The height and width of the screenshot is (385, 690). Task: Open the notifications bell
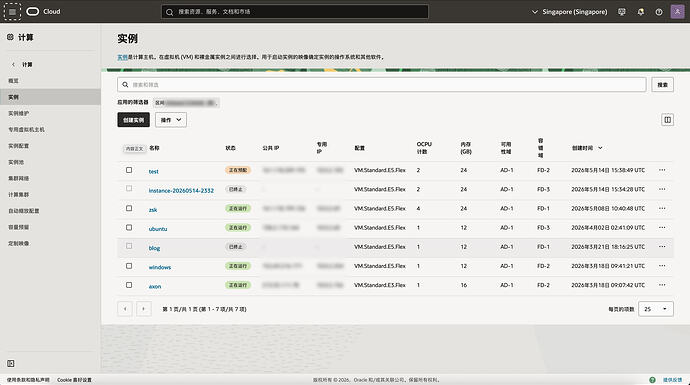(x=640, y=12)
